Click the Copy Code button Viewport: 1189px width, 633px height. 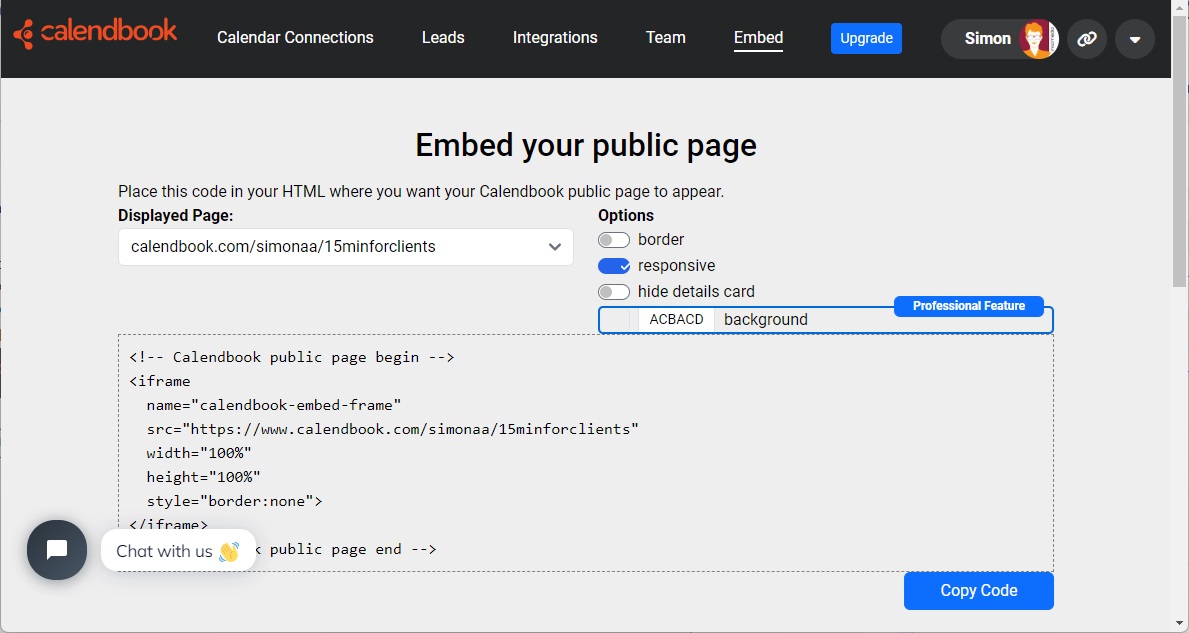coord(978,591)
